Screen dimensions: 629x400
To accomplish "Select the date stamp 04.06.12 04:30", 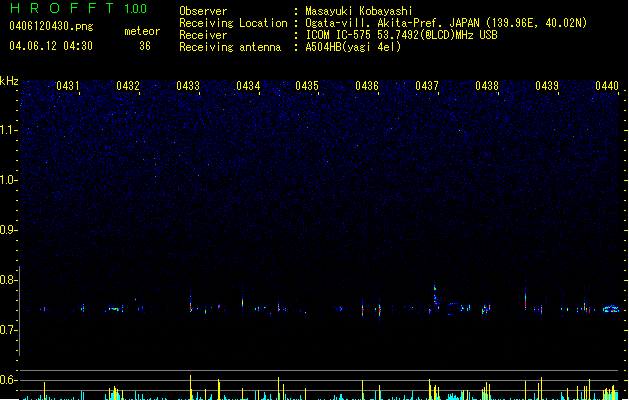I will click(x=51, y=46).
